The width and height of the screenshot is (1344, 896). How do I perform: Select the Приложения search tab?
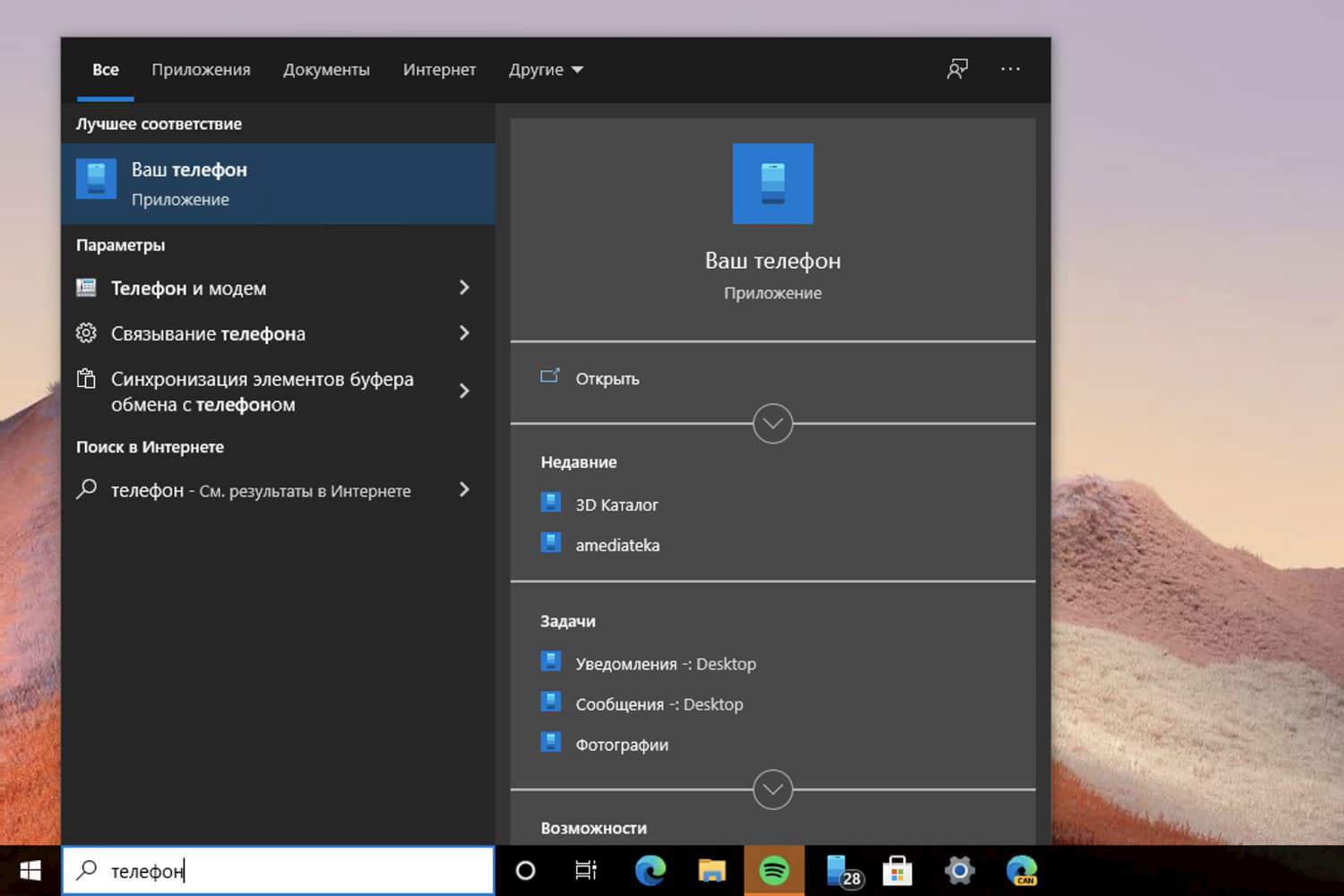[x=201, y=69]
